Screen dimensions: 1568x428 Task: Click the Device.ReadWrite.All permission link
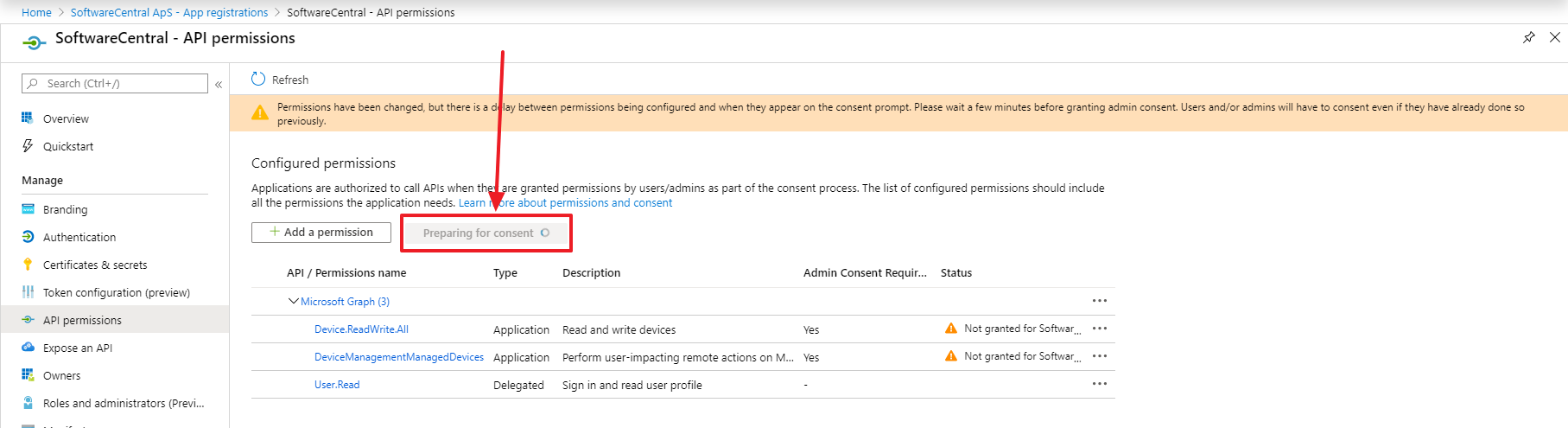point(361,329)
